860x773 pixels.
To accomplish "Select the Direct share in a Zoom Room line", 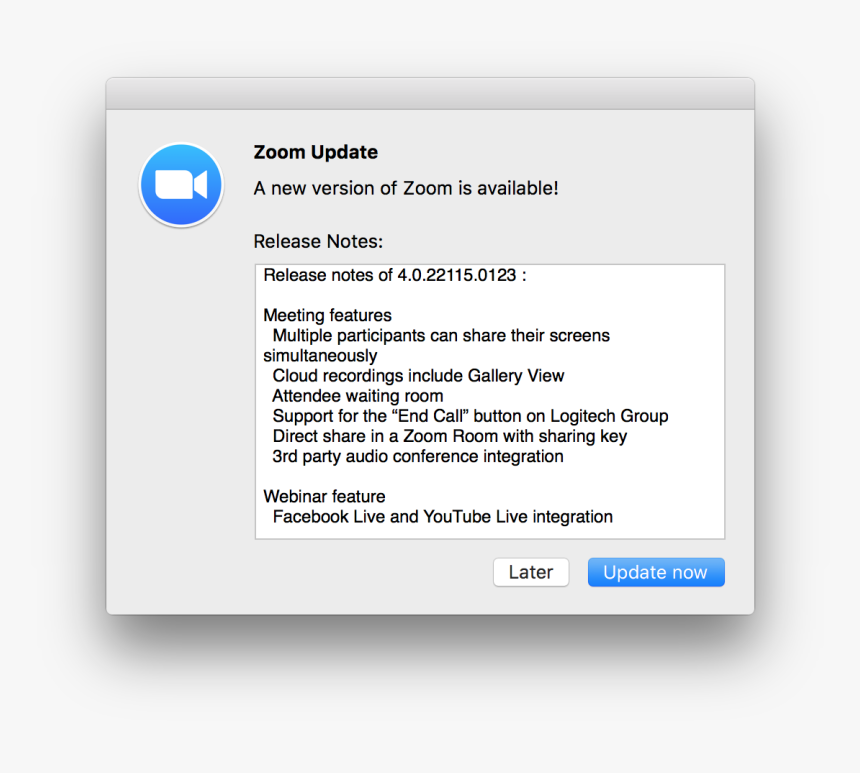I will tap(449, 436).
